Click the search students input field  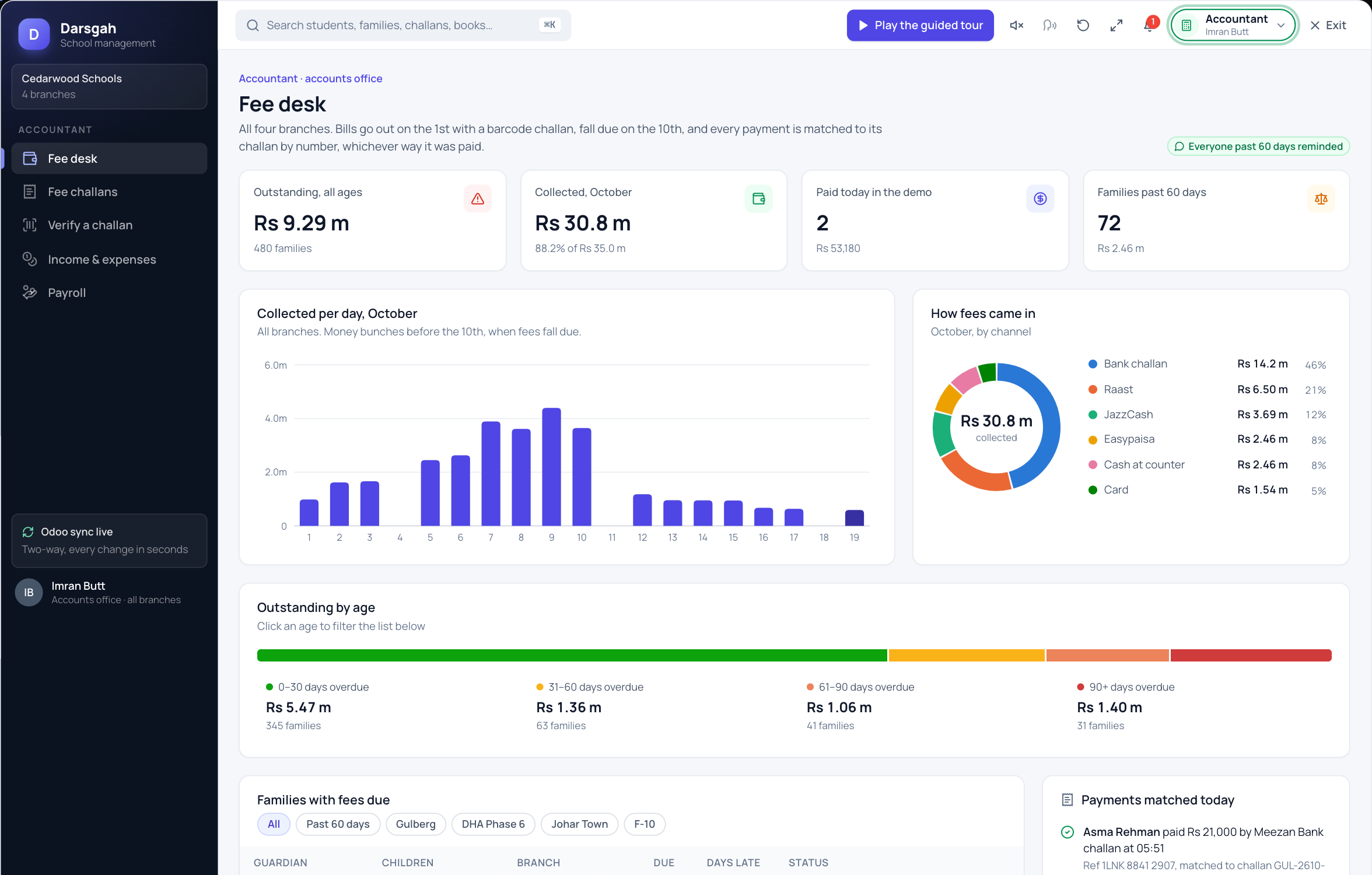(403, 25)
